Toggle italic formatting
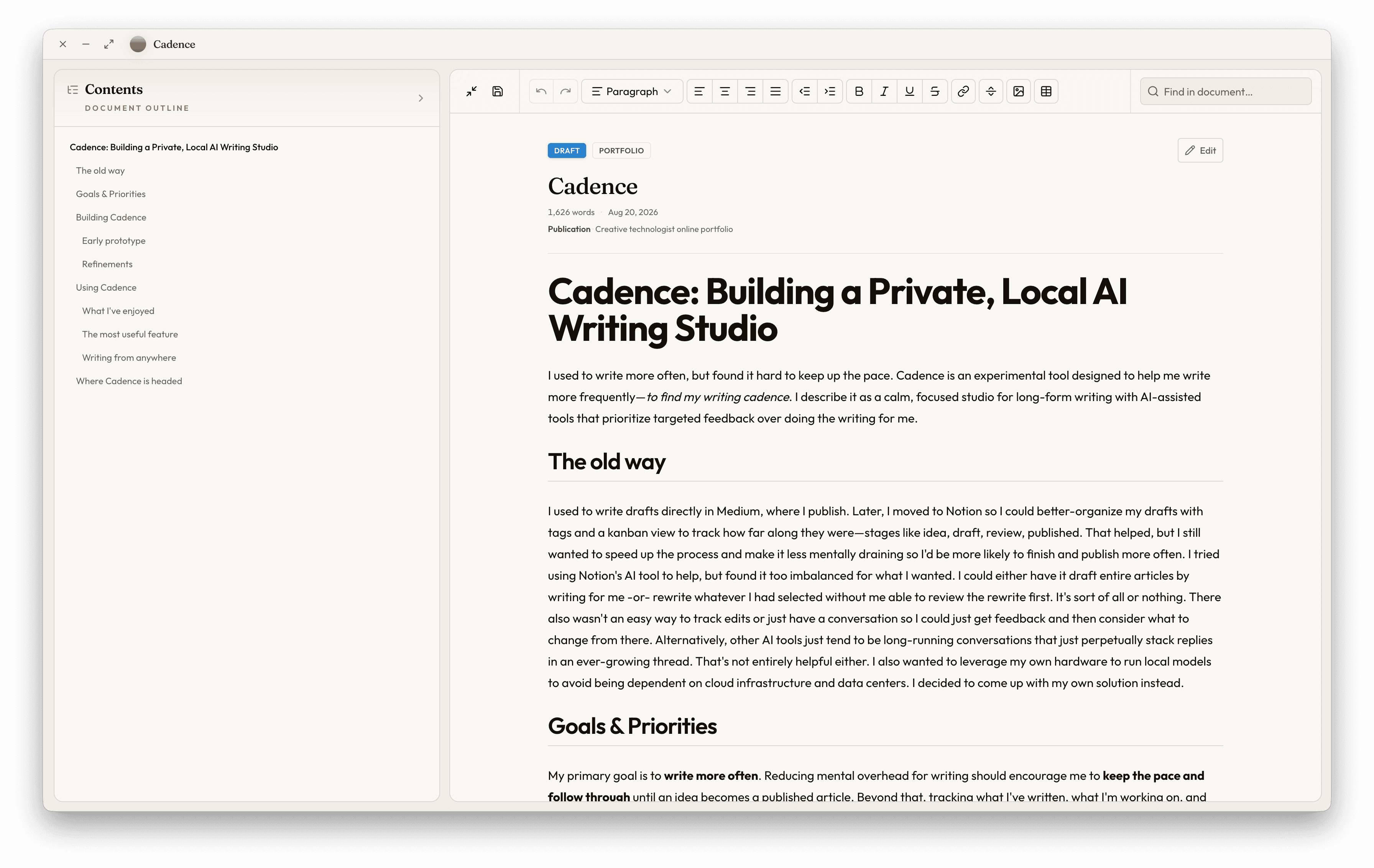Image resolution: width=1374 pixels, height=868 pixels. pos(884,91)
